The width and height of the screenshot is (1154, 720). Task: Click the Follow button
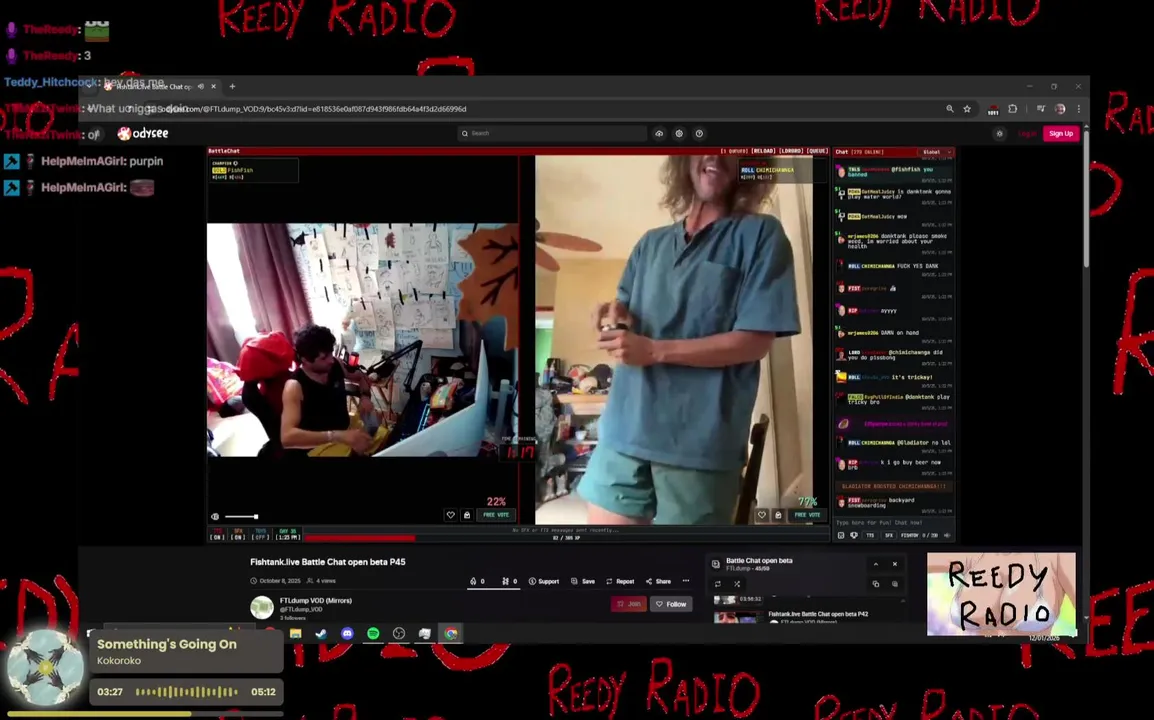pyautogui.click(x=671, y=604)
